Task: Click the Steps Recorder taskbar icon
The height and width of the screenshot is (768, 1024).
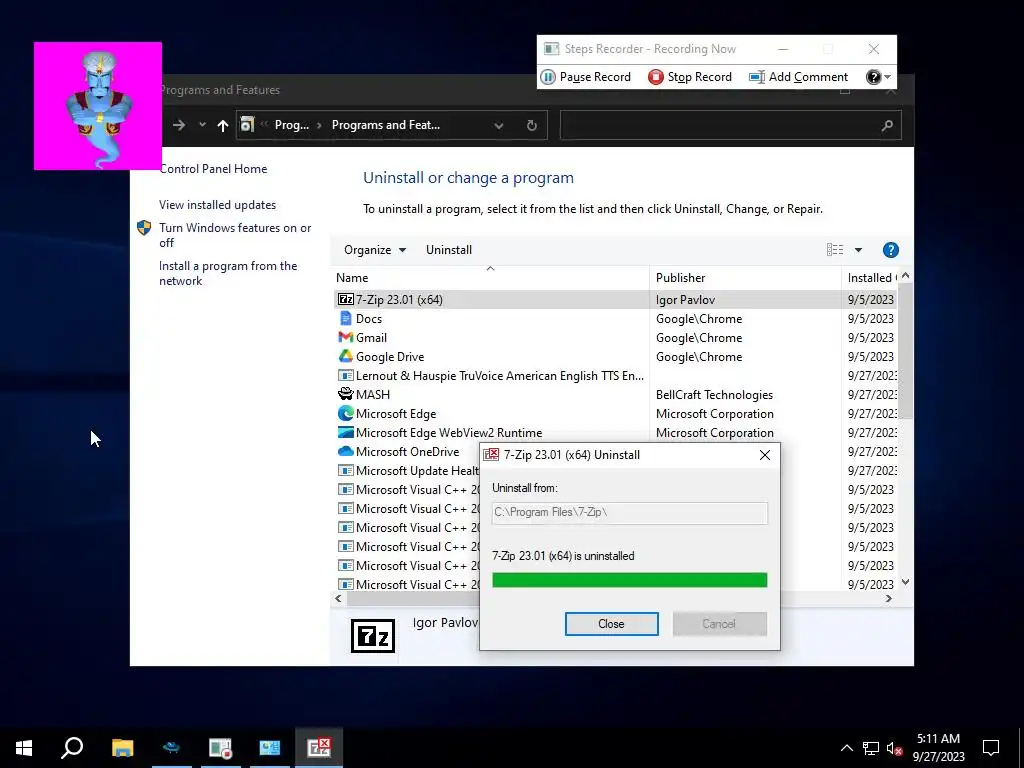Action: click(220, 748)
